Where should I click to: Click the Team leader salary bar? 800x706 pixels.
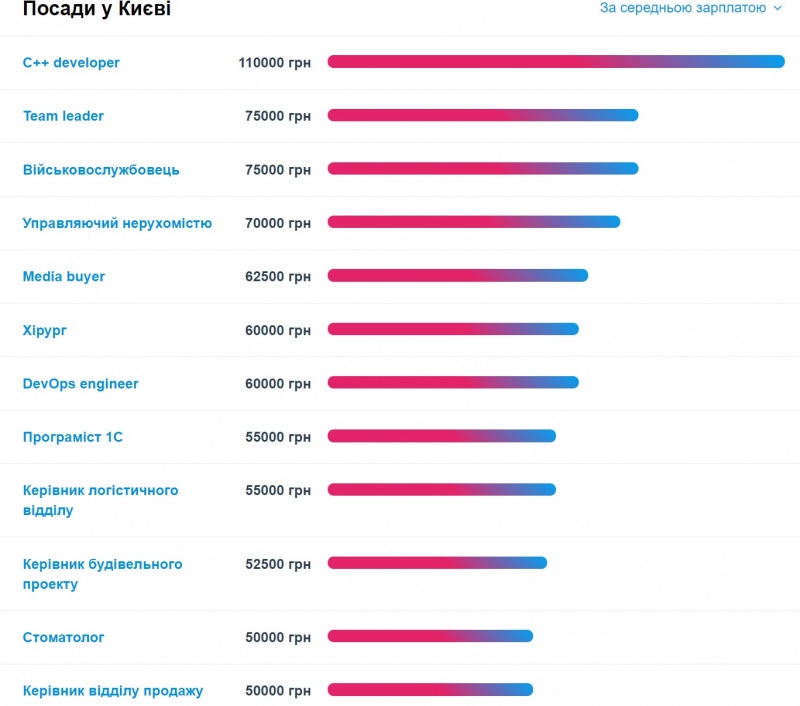coord(483,115)
